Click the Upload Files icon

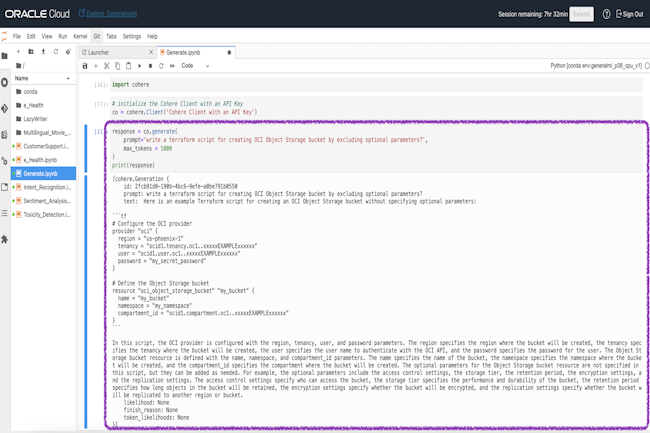(43, 52)
